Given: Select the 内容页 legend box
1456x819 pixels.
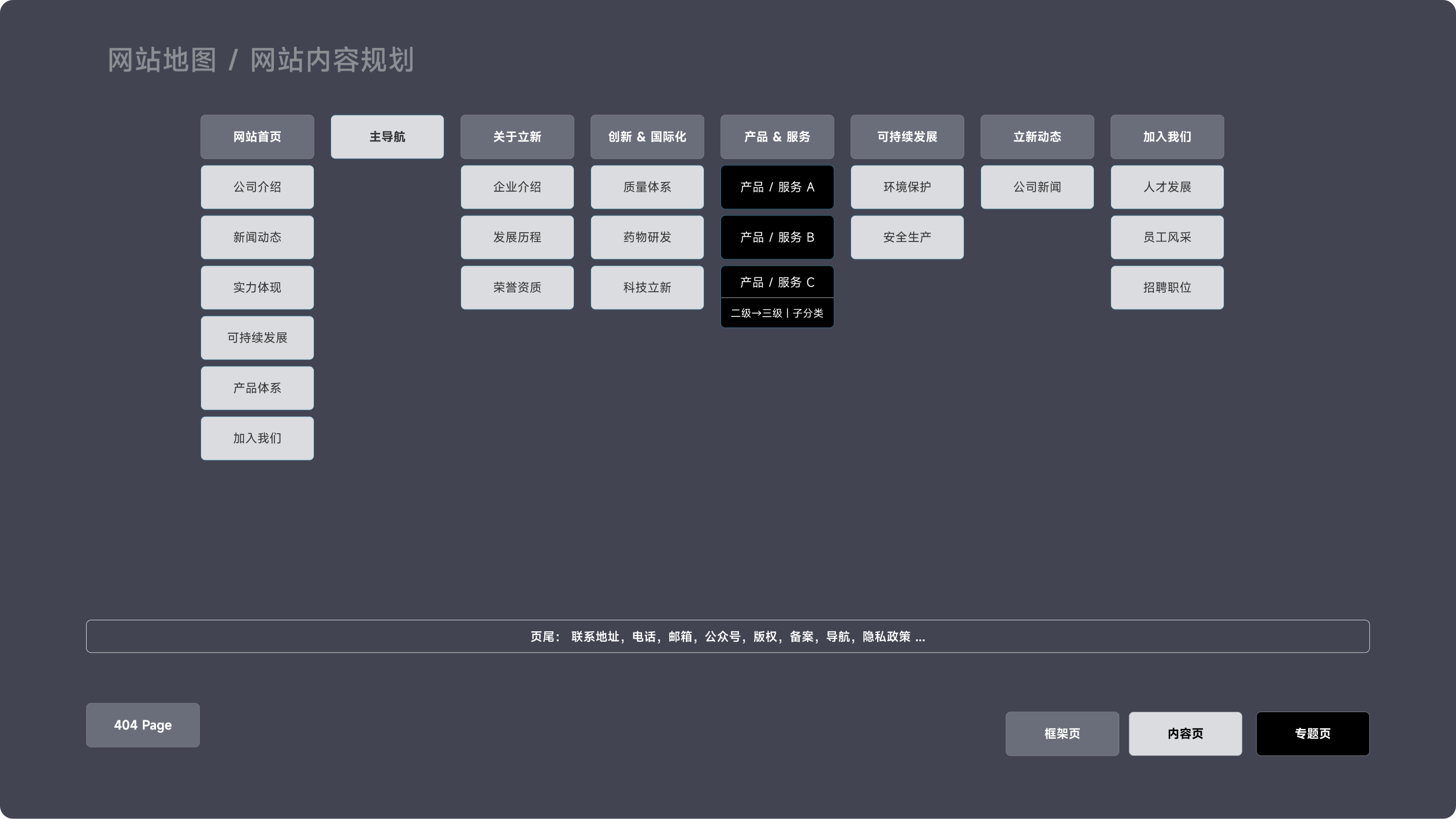Looking at the screenshot, I should (1185, 734).
